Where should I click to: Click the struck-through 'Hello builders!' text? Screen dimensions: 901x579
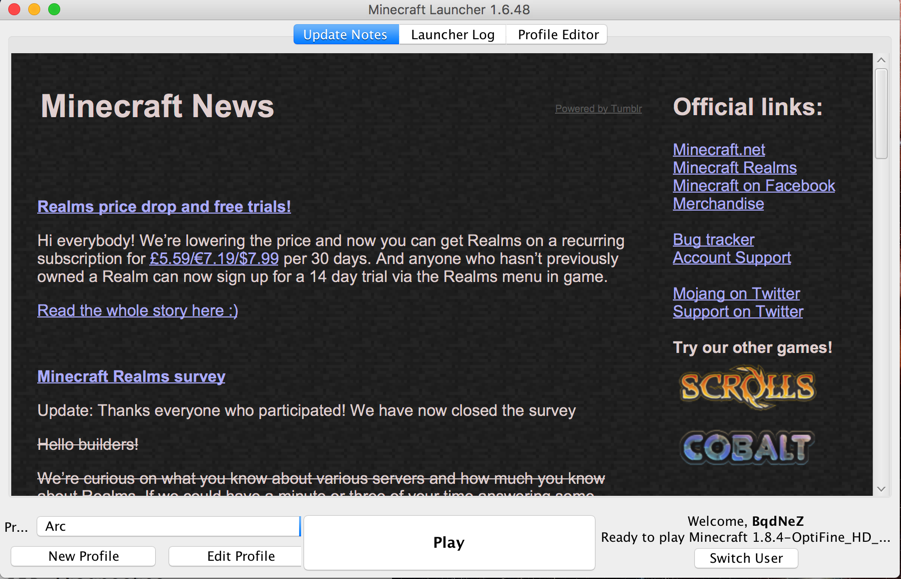88,445
